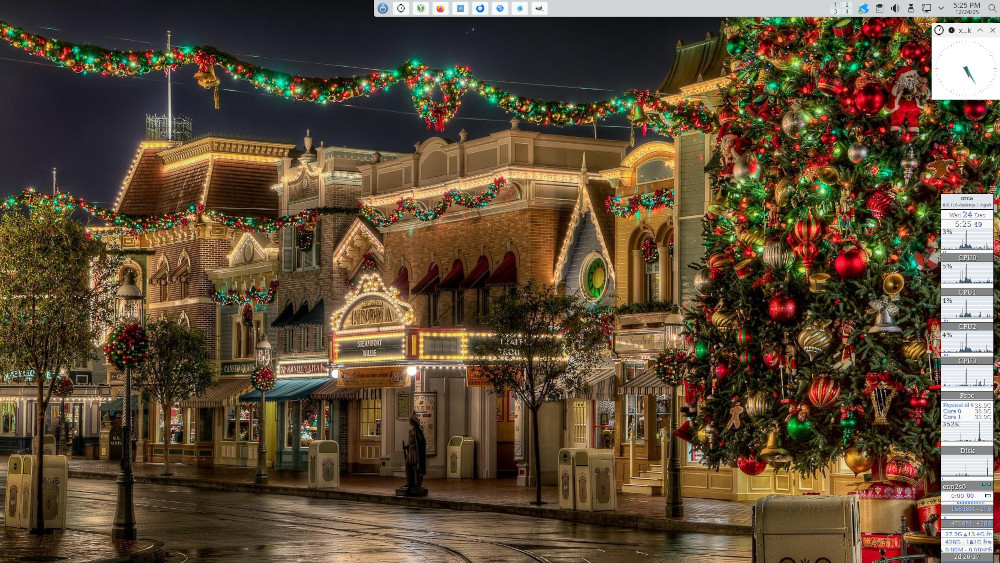
Task: Open the application launcher menu
Action: click(x=382, y=8)
